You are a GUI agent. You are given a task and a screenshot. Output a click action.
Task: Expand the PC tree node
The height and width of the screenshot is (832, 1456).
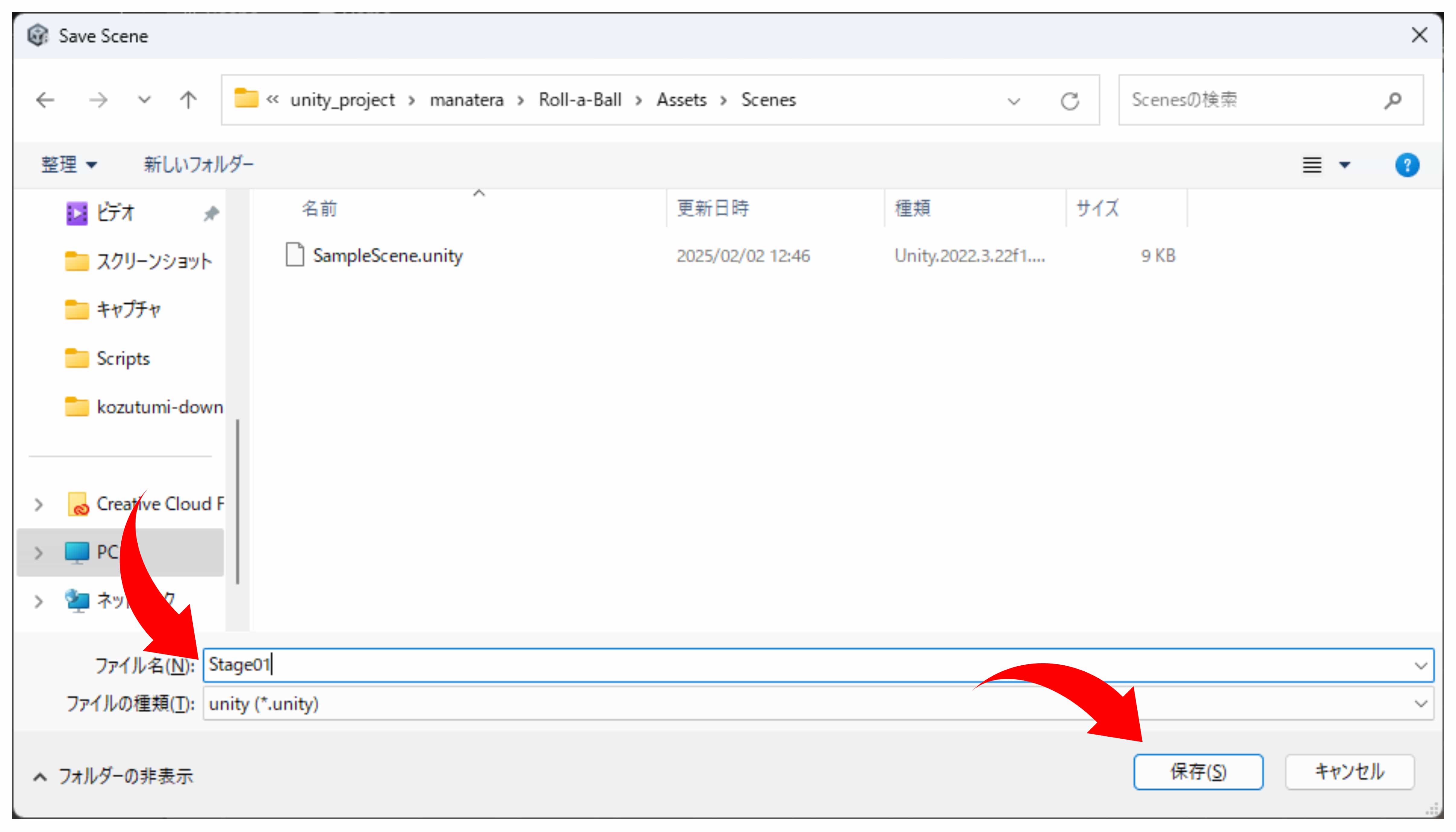38,552
